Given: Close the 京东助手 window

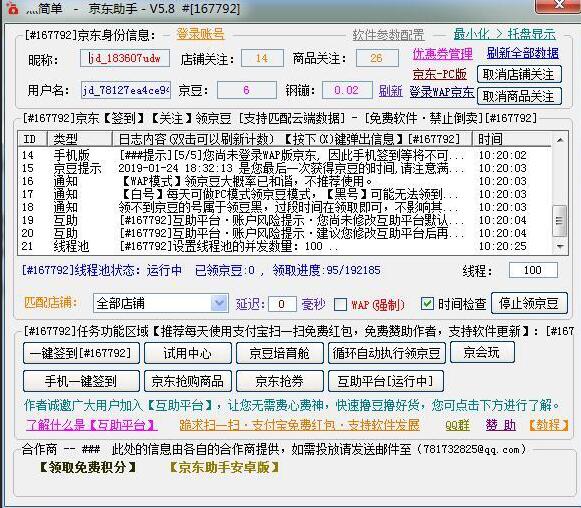Looking at the screenshot, I should coord(558,5).
